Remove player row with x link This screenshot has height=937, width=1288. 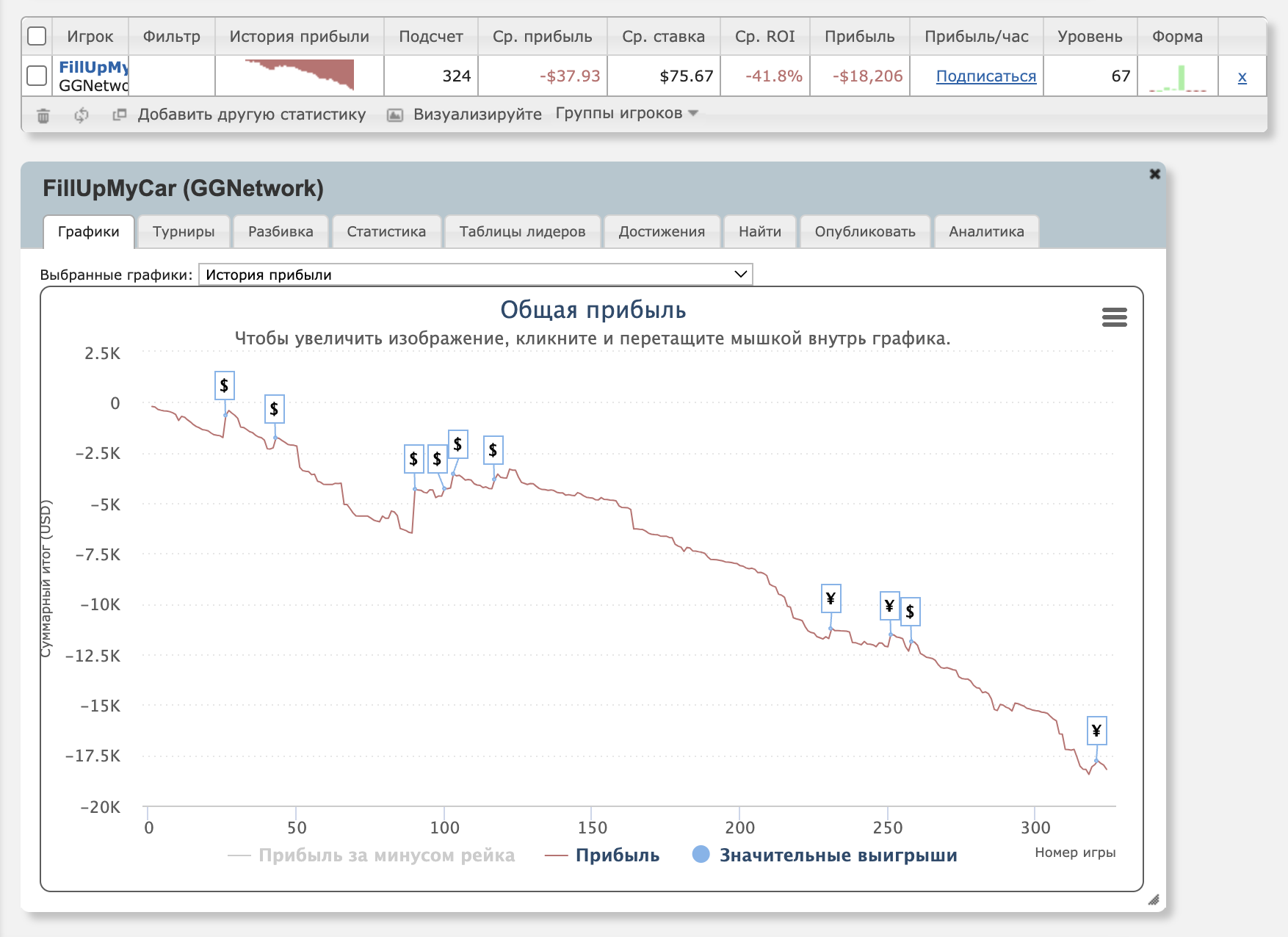pyautogui.click(x=1242, y=76)
